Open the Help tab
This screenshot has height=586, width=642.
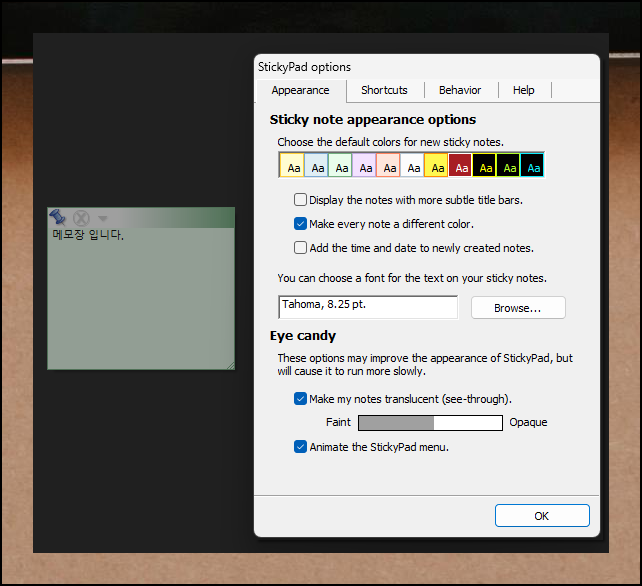[523, 90]
